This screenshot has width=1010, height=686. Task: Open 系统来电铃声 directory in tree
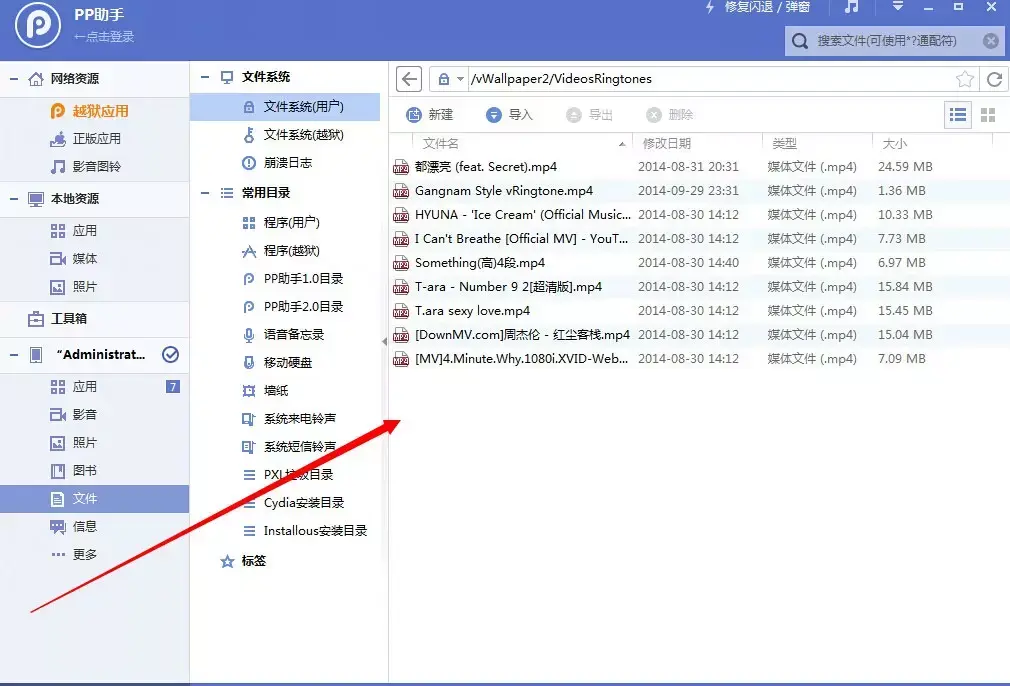coord(299,419)
